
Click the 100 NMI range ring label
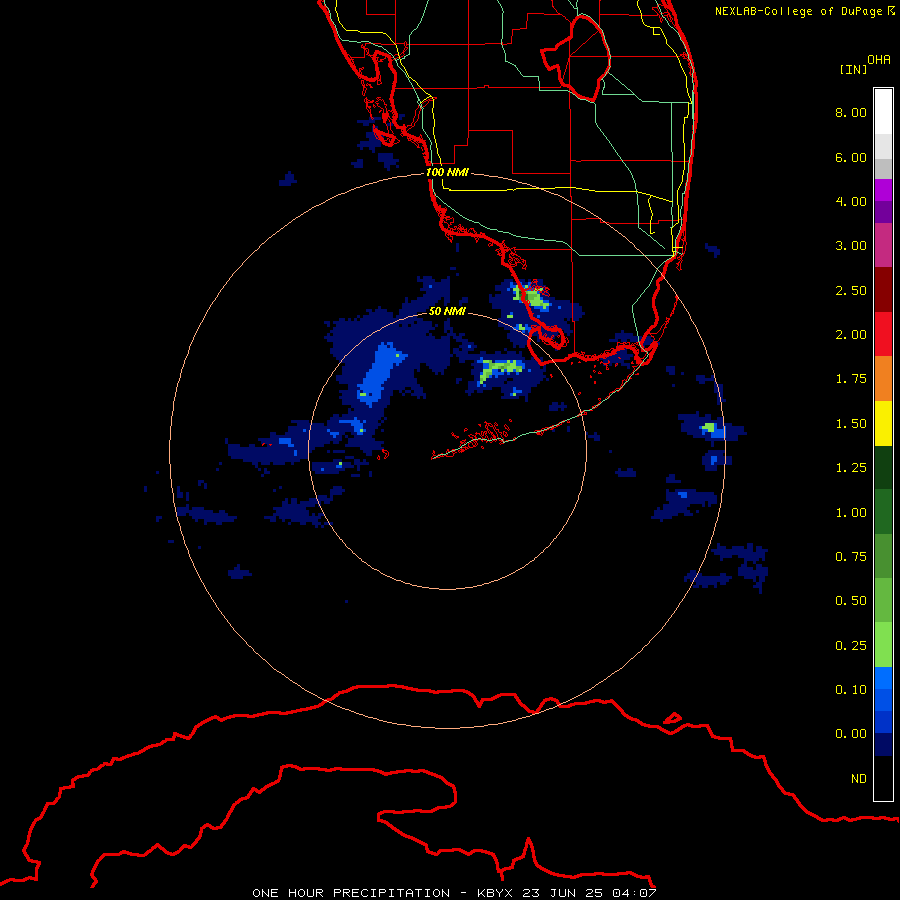(447, 172)
